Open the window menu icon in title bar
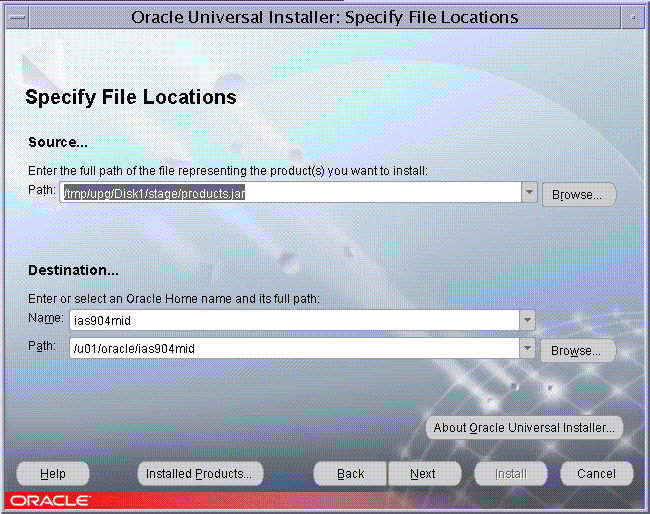 (x=17, y=18)
